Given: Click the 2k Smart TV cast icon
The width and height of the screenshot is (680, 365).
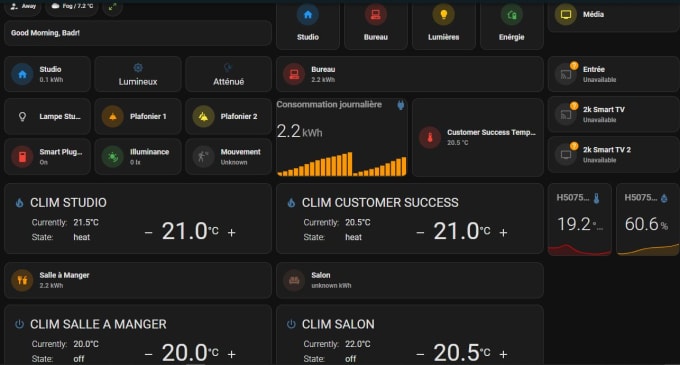Looking at the screenshot, I should (x=566, y=114).
